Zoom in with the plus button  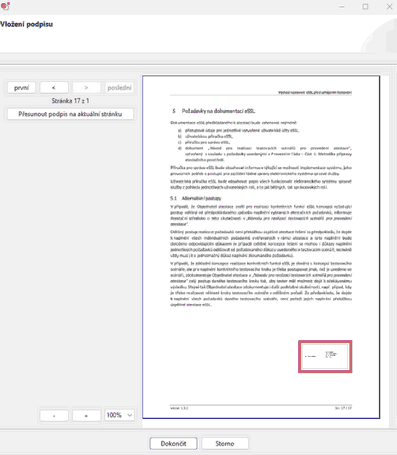86,415
